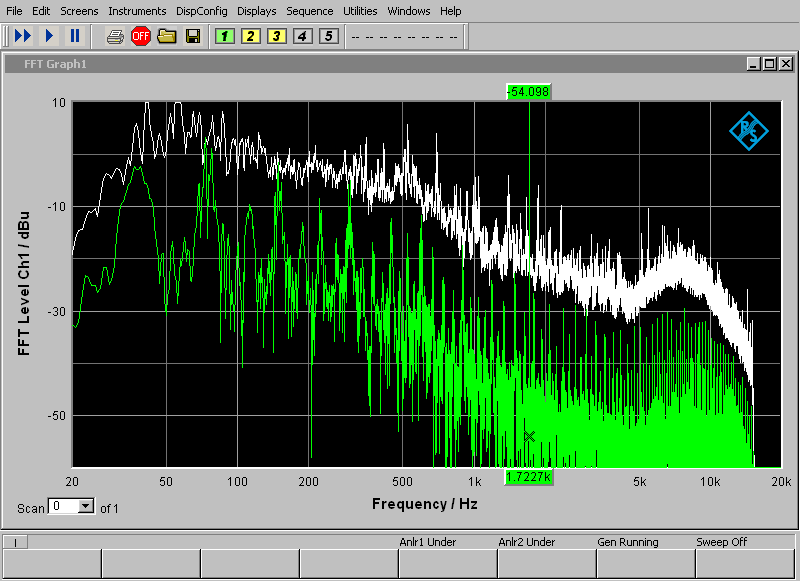Click the softkey under Sweep Off
Image resolution: width=800 pixels, height=581 pixels.
(x=746, y=563)
